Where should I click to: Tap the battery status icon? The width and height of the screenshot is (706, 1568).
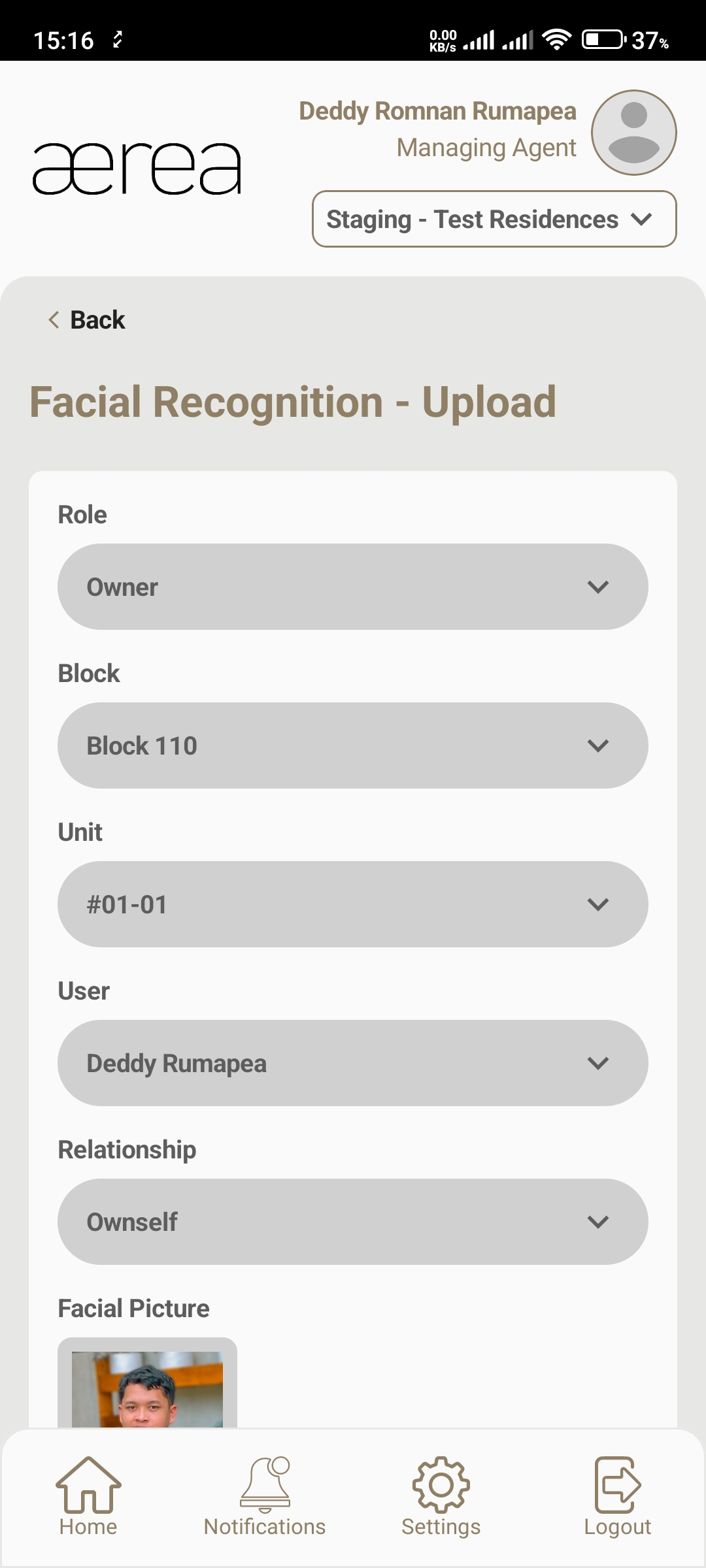pyautogui.click(x=603, y=40)
